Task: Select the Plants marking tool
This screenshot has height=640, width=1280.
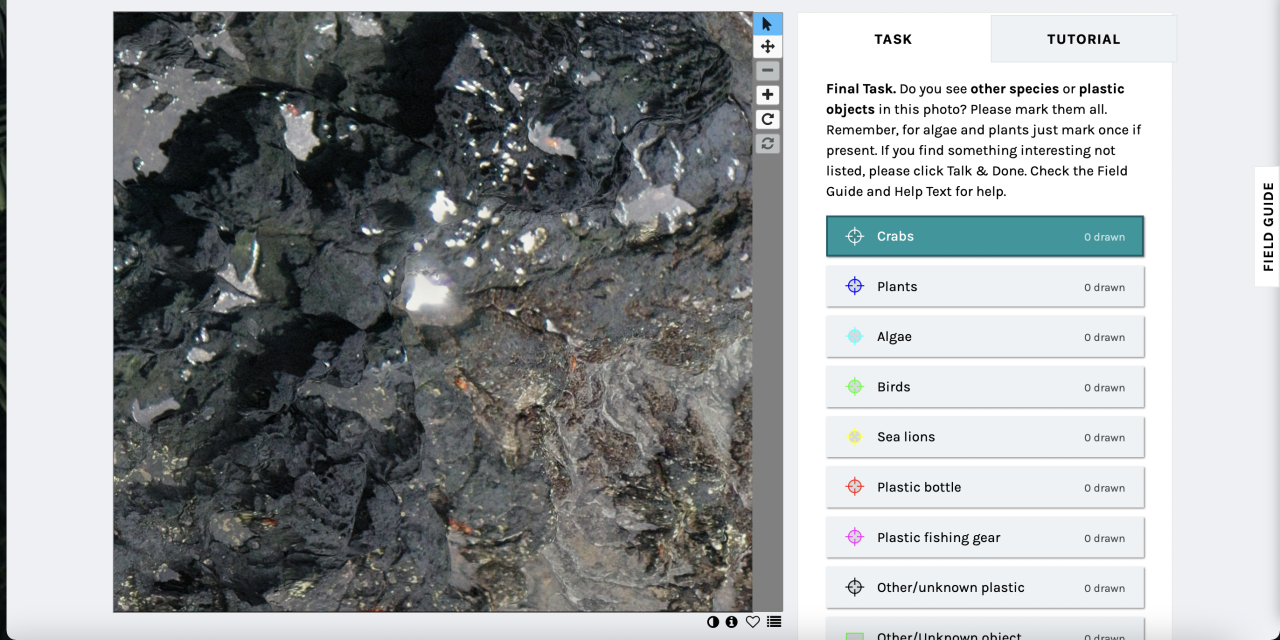Action: point(984,287)
